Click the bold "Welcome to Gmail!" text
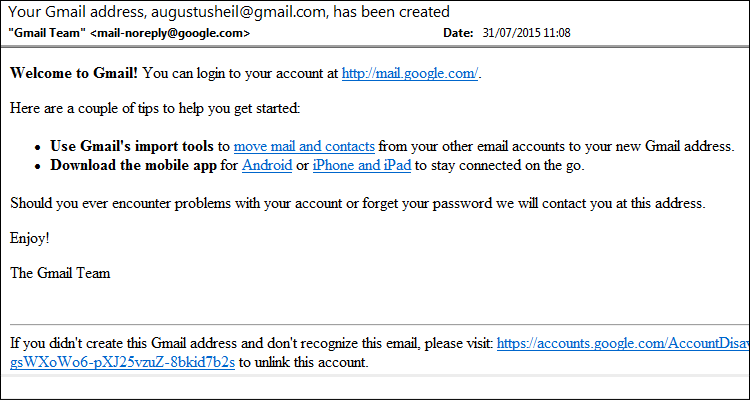The width and height of the screenshot is (750, 400). click(x=75, y=74)
